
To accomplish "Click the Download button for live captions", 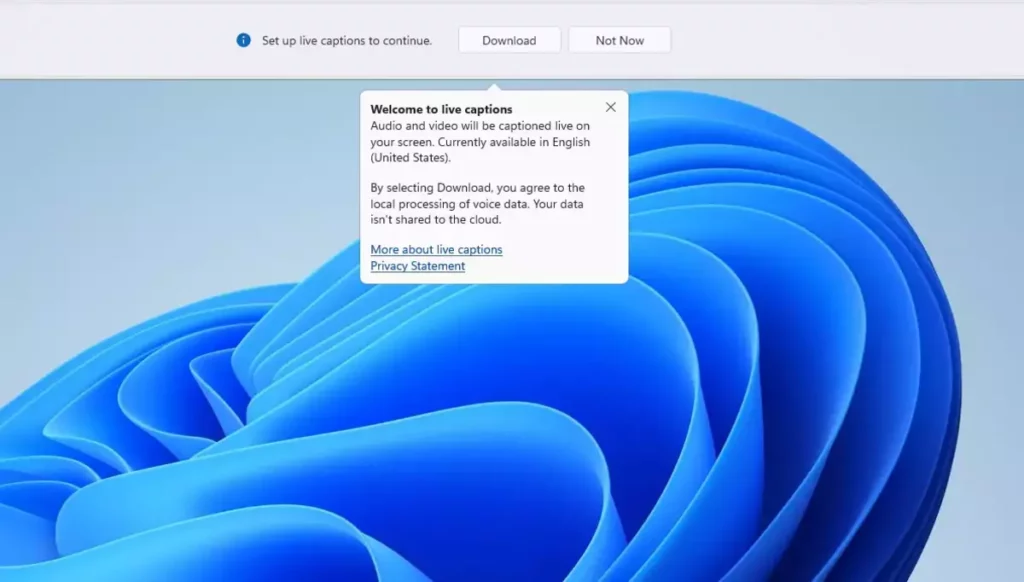I will (509, 40).
